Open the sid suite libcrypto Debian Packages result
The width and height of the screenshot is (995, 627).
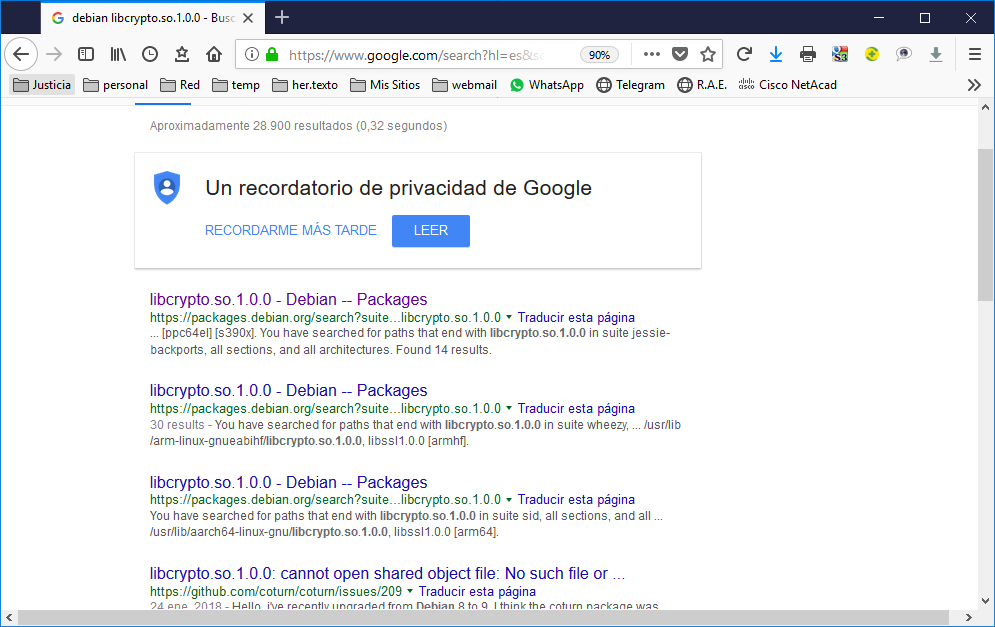coord(289,482)
